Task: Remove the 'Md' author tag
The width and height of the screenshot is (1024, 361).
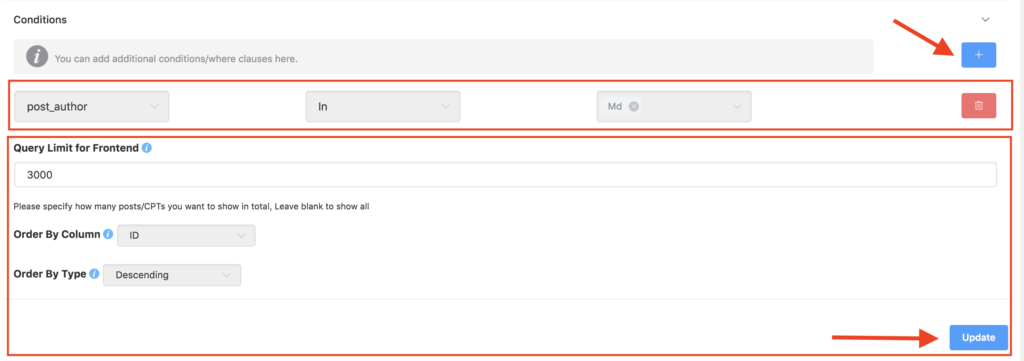Action: (x=633, y=106)
